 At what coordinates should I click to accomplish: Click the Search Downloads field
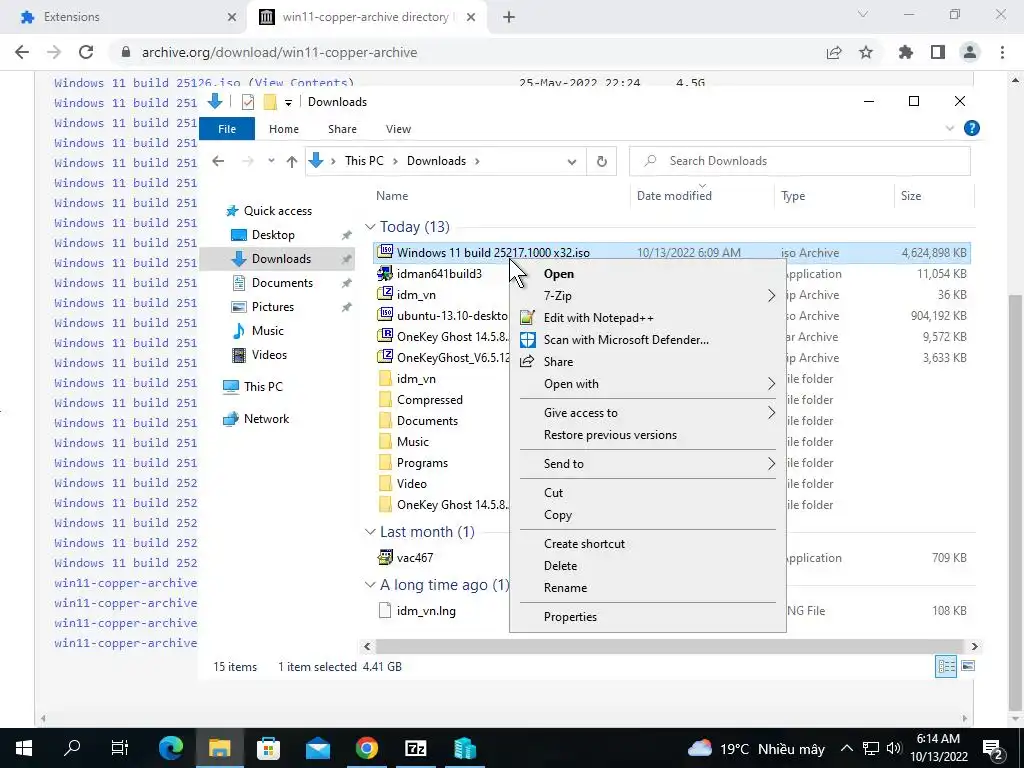pos(799,161)
